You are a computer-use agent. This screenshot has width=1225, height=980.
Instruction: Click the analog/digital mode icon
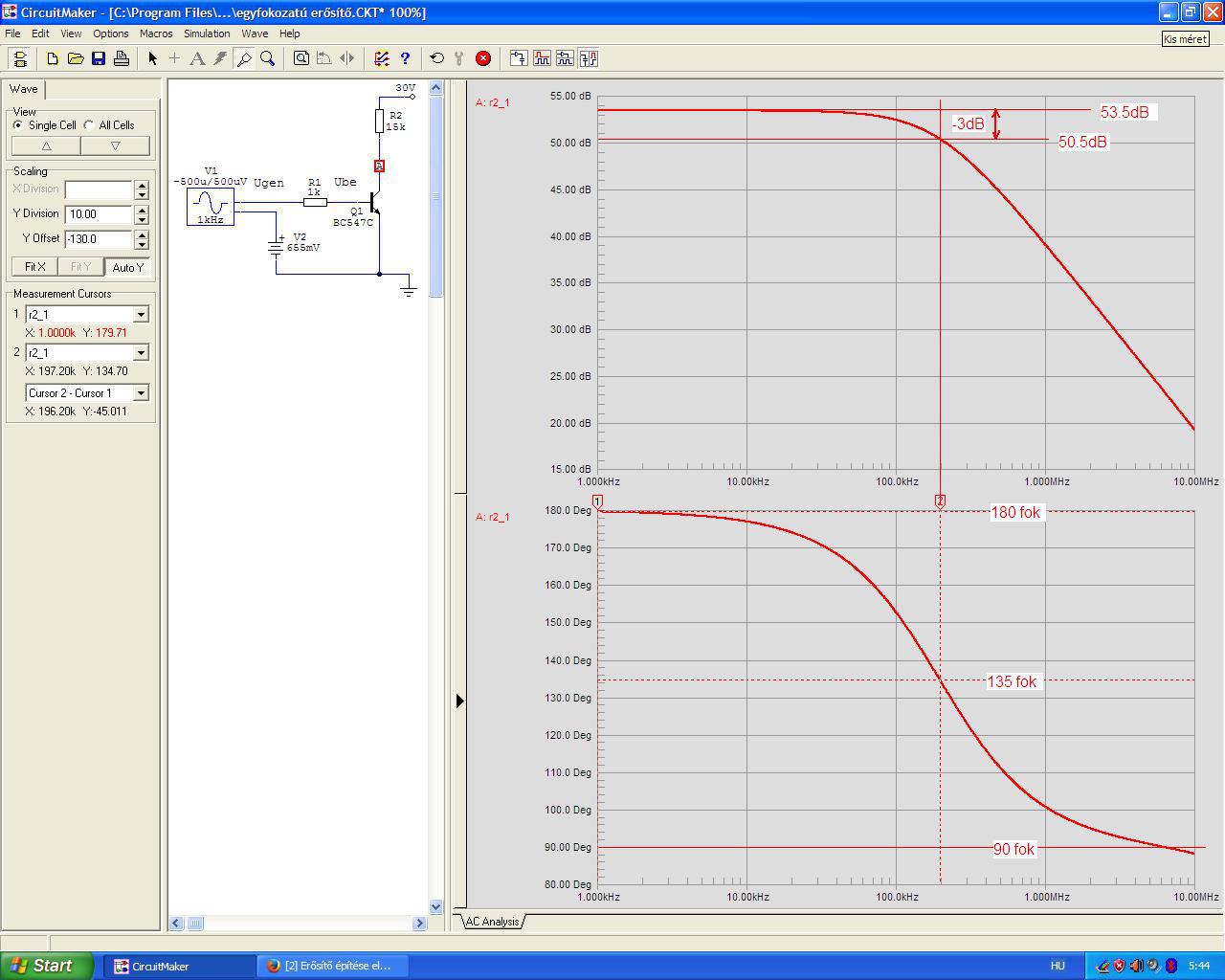click(381, 58)
